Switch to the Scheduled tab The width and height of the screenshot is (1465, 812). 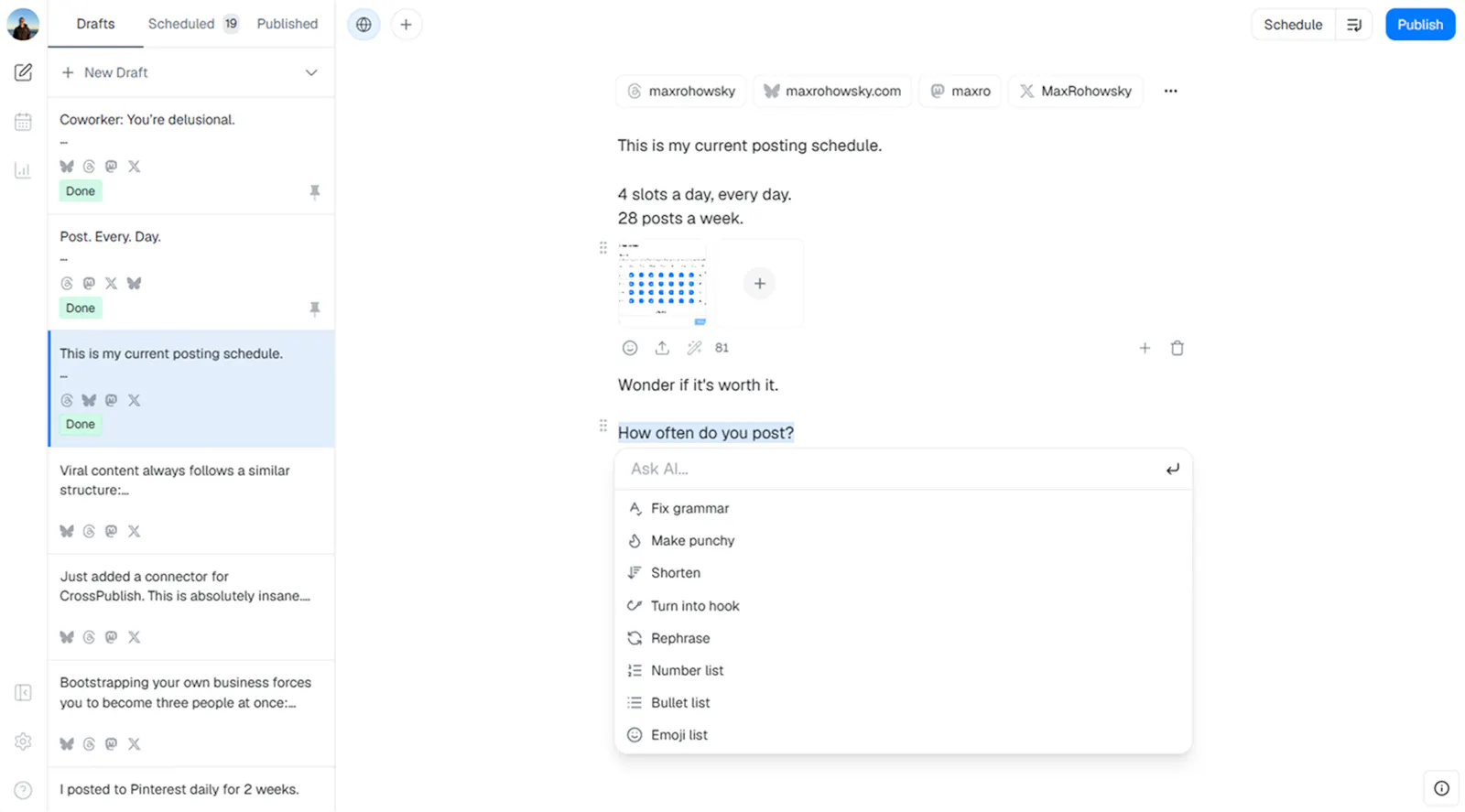(x=181, y=24)
